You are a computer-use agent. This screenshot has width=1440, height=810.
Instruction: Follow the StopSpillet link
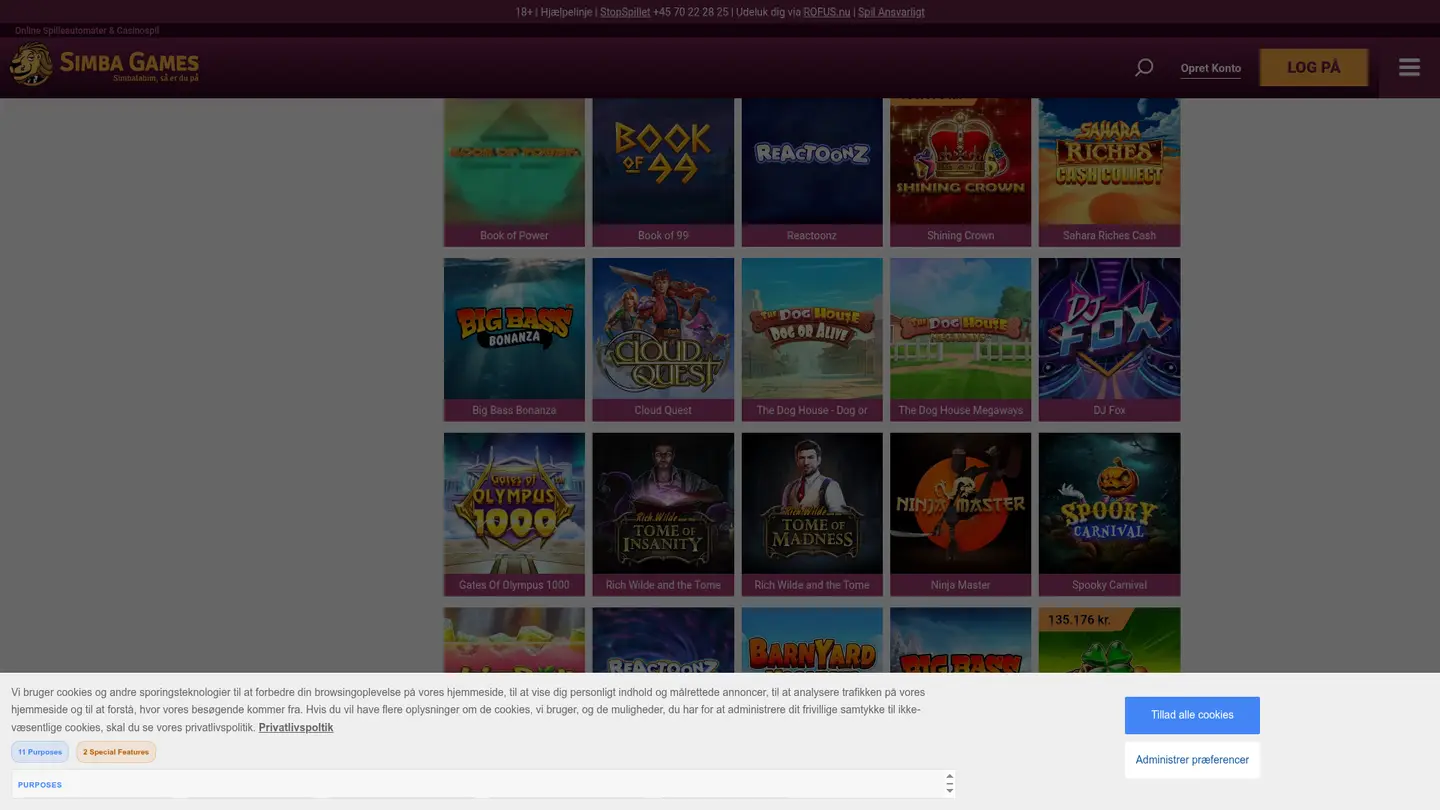click(625, 12)
